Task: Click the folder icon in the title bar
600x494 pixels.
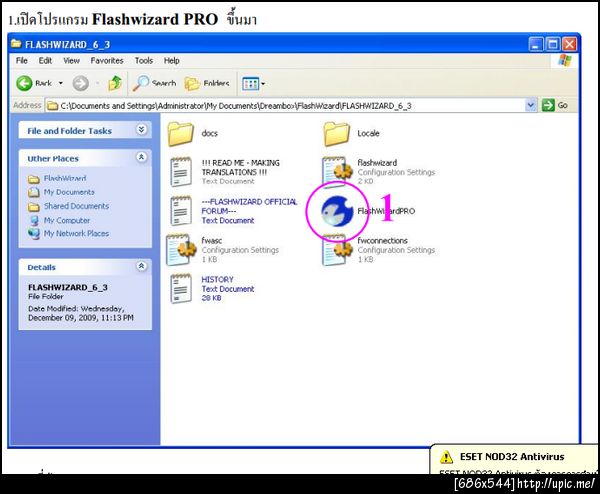Action: point(16,44)
